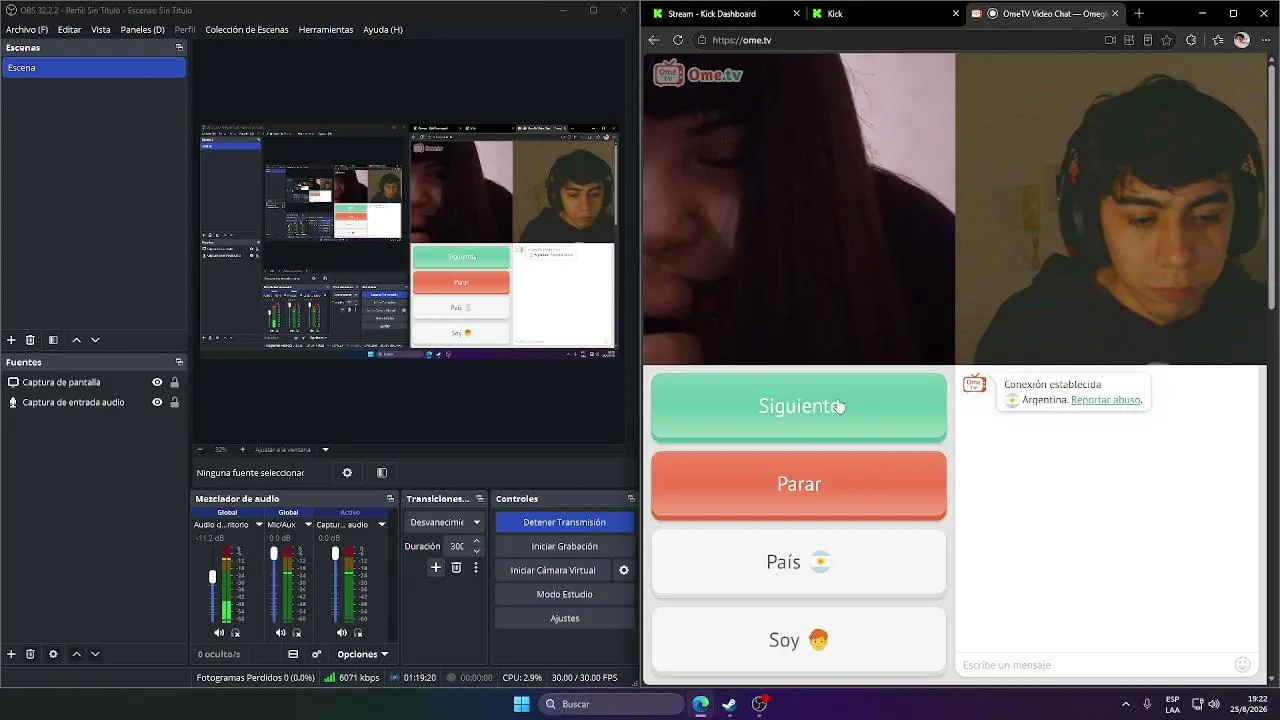
Task: Remove the transition using the Transiciones trash icon
Action: tap(456, 567)
